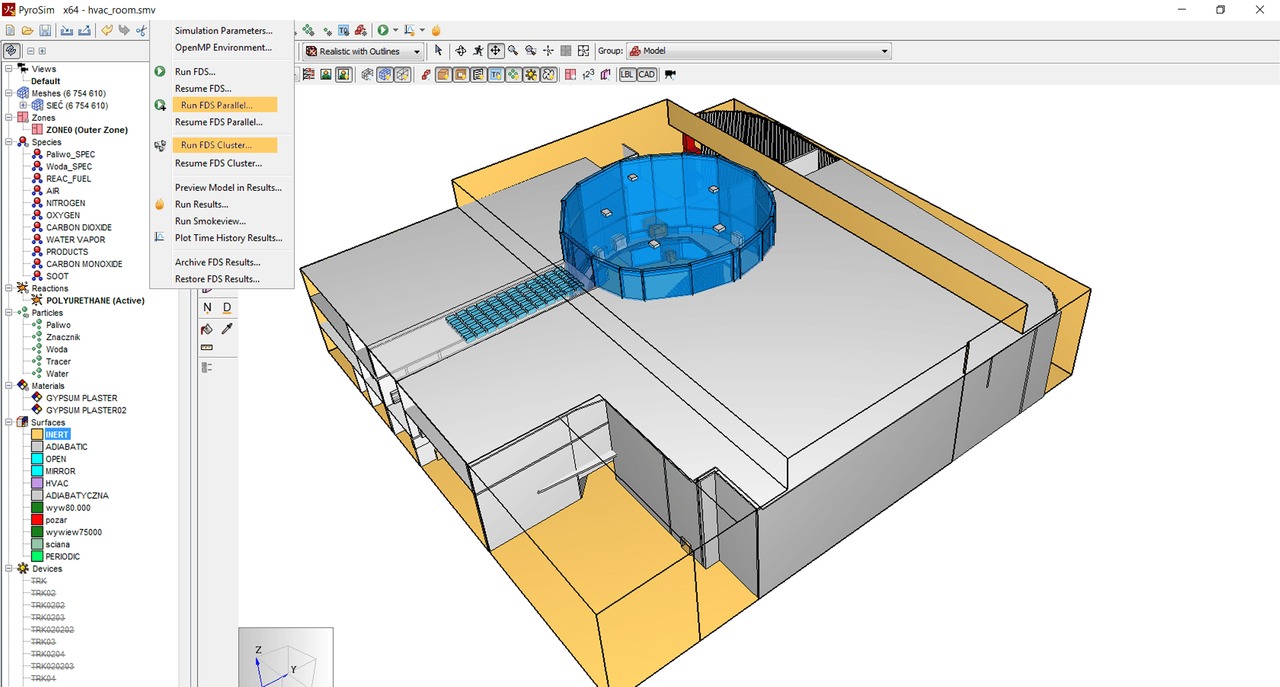Image resolution: width=1280 pixels, height=687 pixels.
Task: Click the Undo arrow icon
Action: (x=106, y=30)
